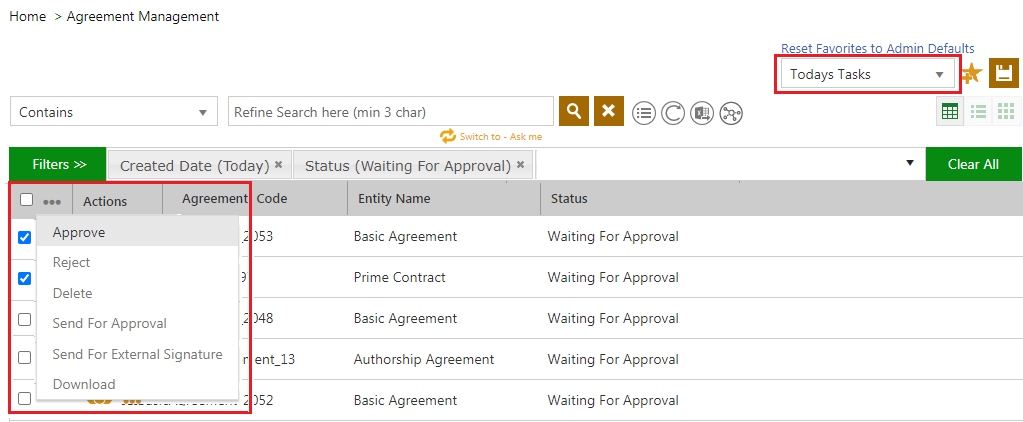
Task: Select Send For External Signature option
Action: coord(137,354)
